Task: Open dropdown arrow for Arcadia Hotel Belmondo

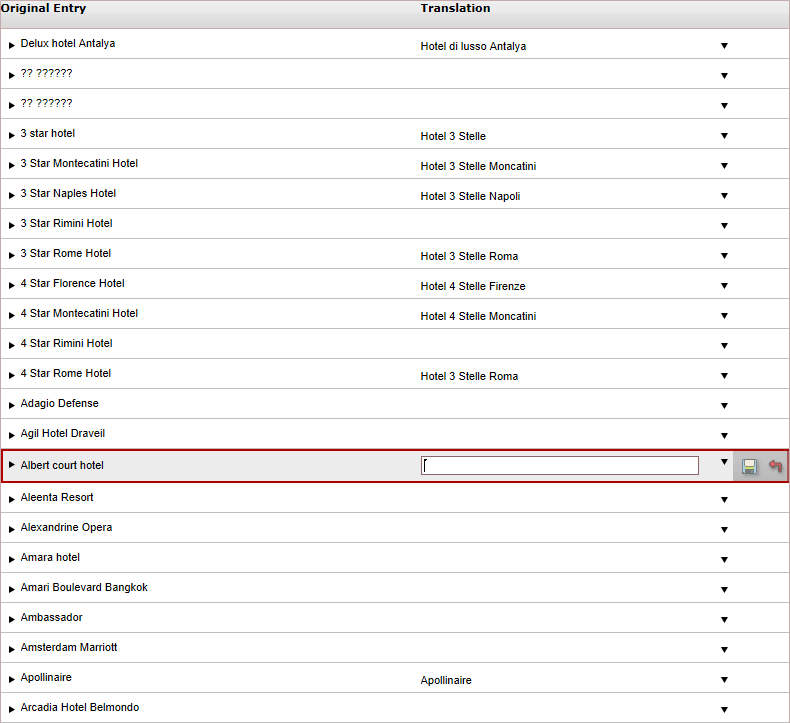Action: 724,710
